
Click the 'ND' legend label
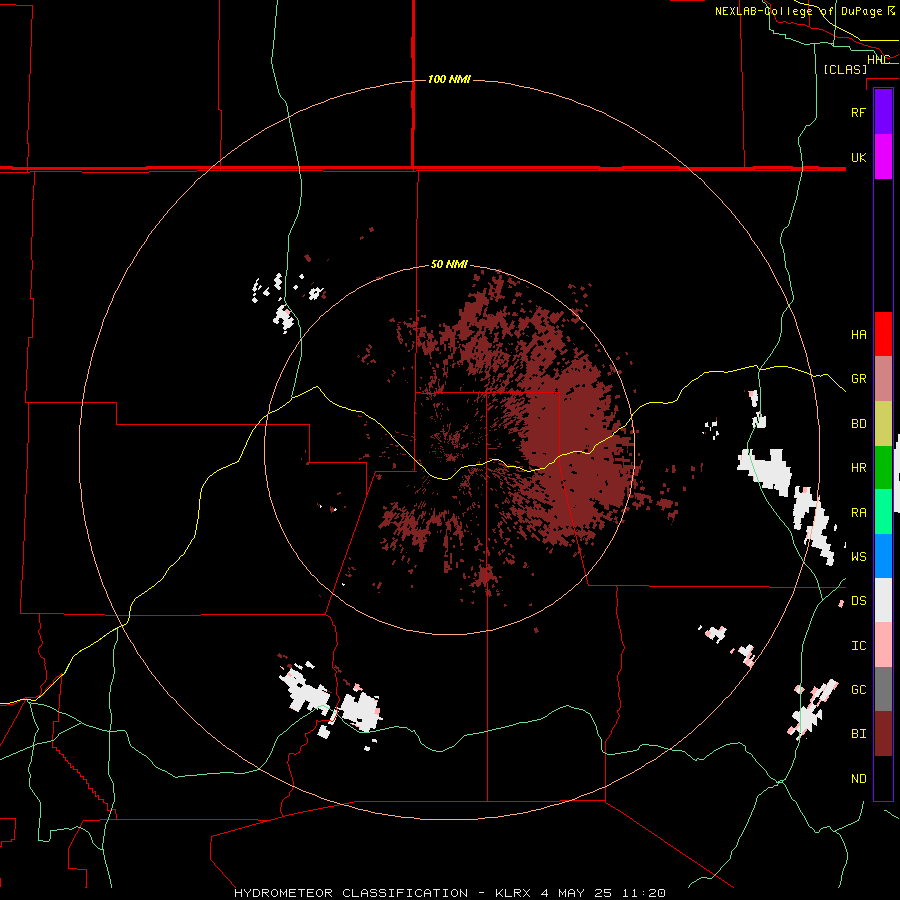858,779
